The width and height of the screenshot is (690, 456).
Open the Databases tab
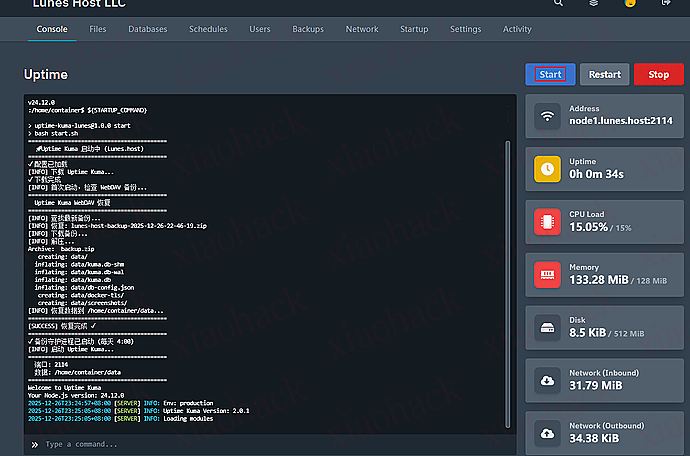tap(148, 30)
